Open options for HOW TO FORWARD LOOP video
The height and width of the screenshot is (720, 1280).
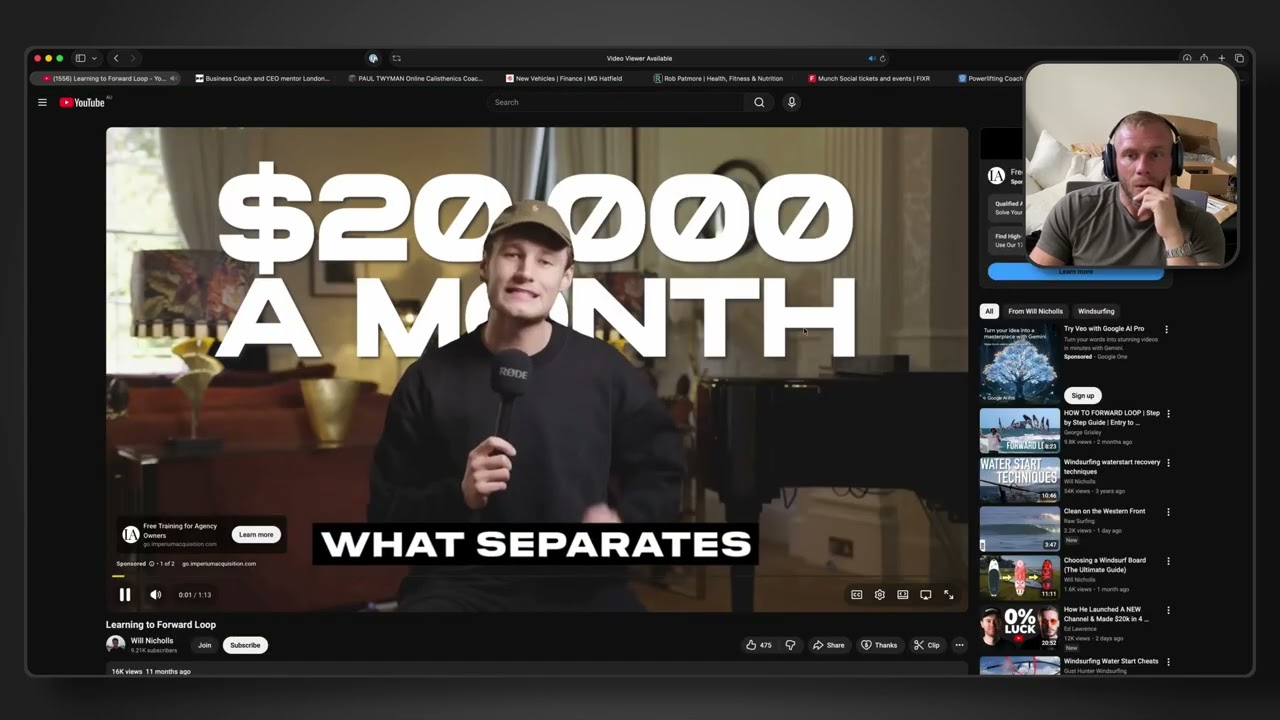coord(1168,413)
